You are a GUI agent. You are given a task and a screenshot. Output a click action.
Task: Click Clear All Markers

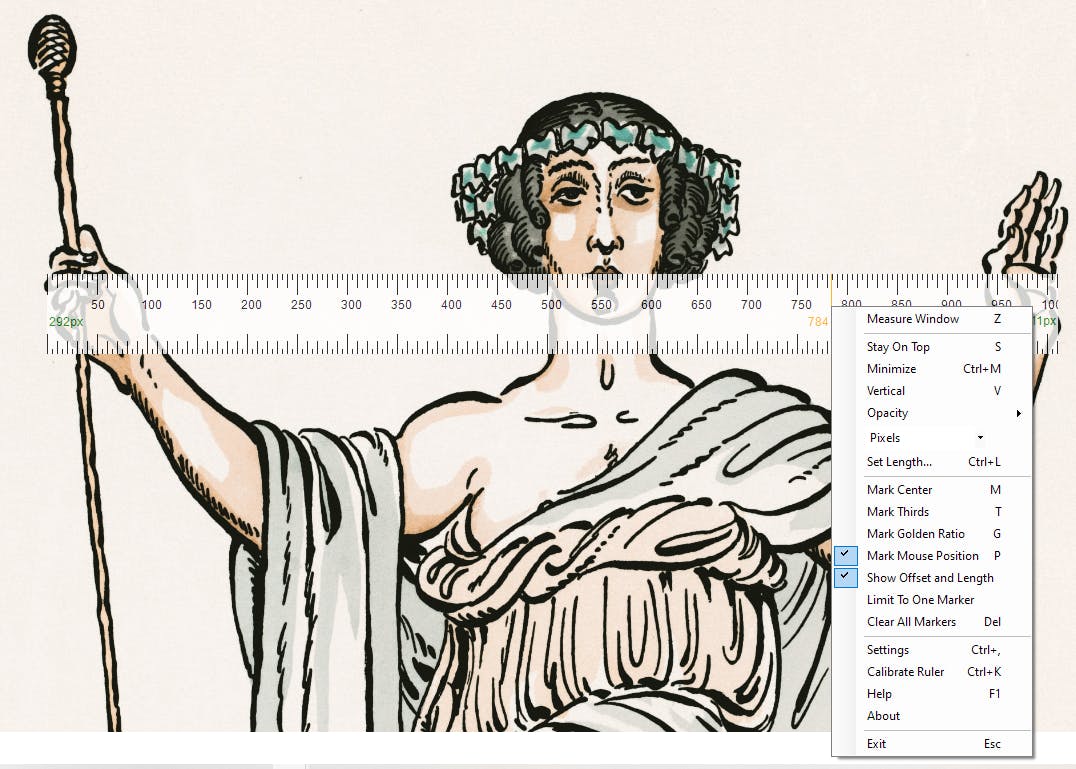pyautogui.click(x=911, y=622)
